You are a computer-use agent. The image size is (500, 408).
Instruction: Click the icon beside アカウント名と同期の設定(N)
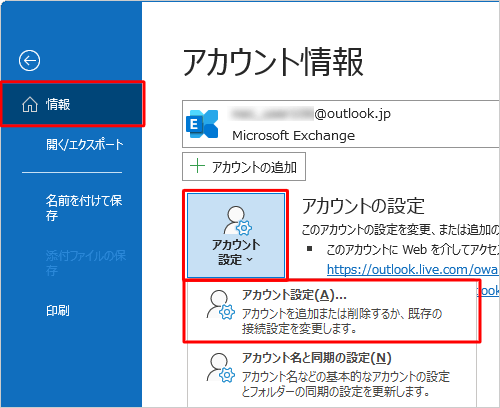[x=220, y=368]
